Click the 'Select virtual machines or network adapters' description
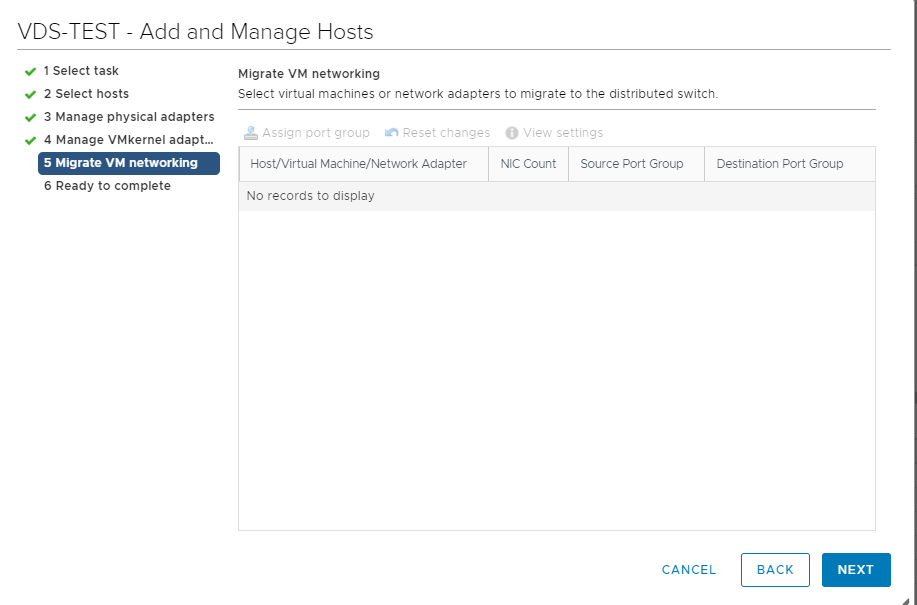Screen dimensions: 917x605 [478, 94]
